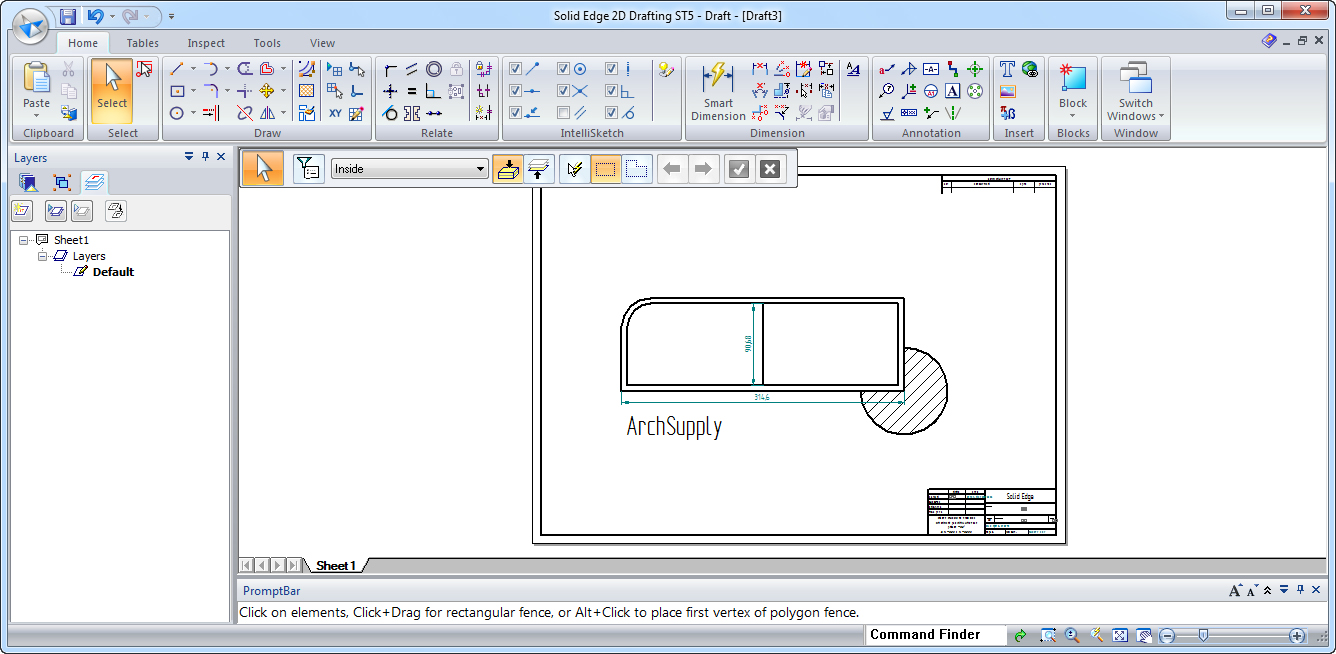Click the Move tool icon in Draw

267,91
